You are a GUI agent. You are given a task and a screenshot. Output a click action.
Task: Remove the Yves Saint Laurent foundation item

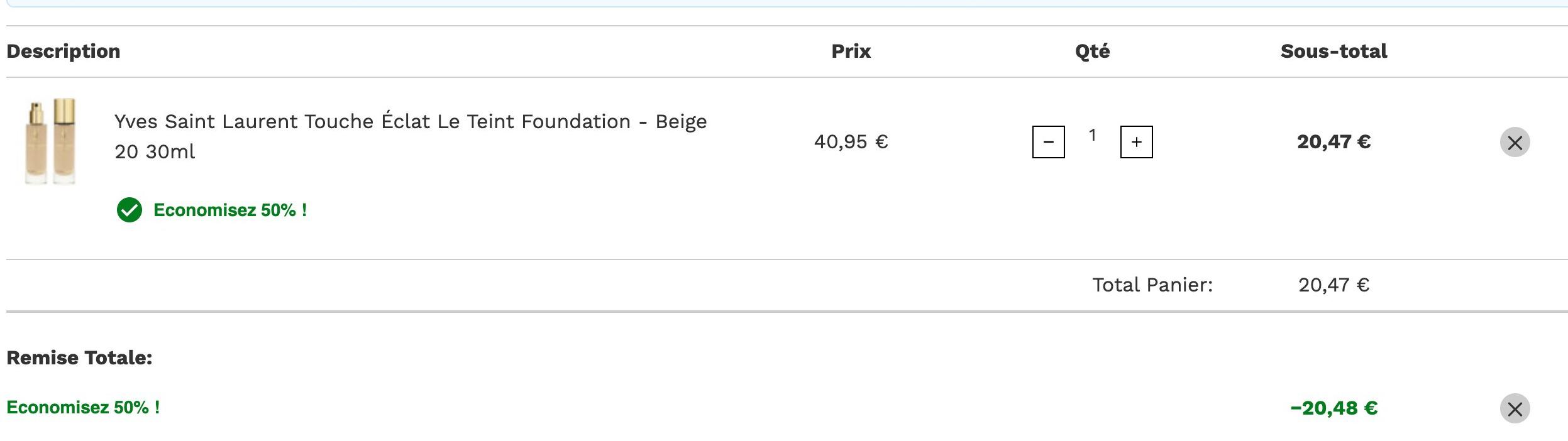[1515, 142]
